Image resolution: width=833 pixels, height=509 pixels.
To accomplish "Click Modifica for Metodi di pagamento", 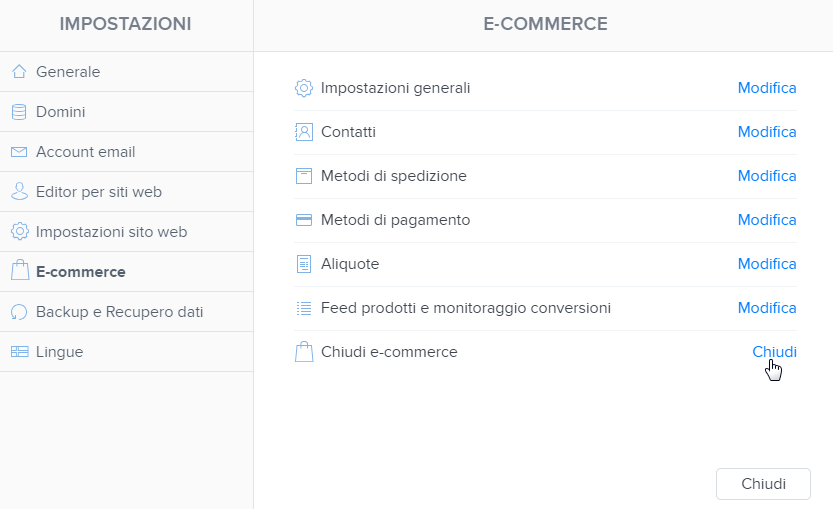I will (x=767, y=219).
